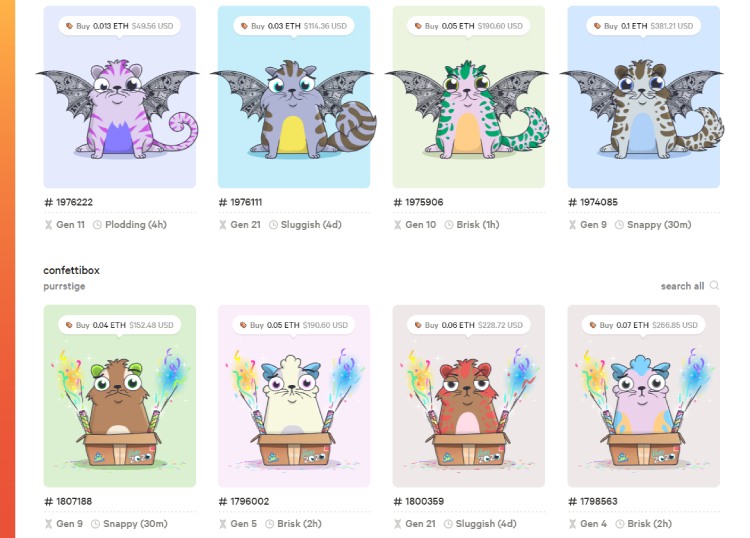The width and height of the screenshot is (750, 538).
Task: Click price tag icon on 0.07 ETH buy button
Action: [x=593, y=325]
